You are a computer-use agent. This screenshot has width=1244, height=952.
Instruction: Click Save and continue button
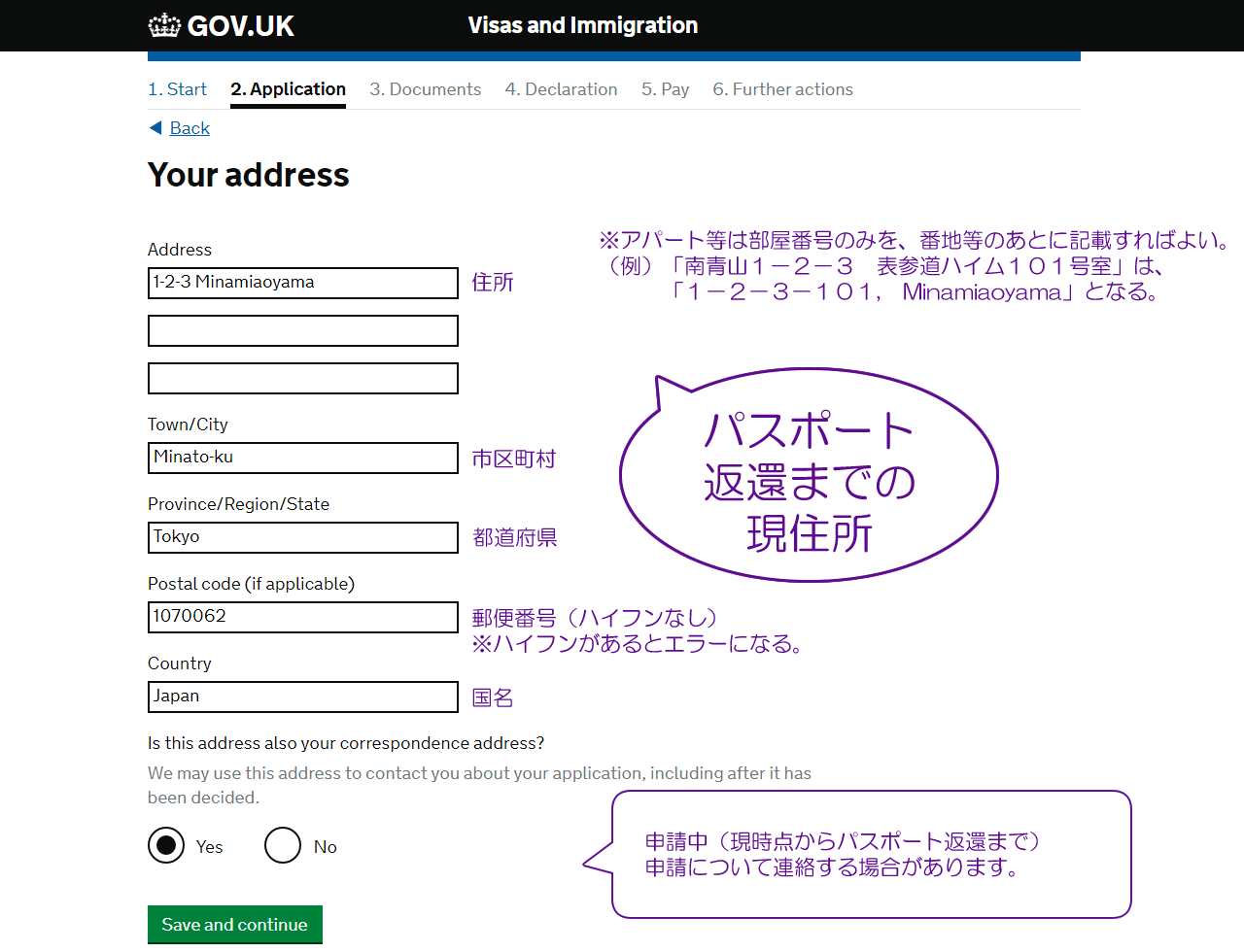tap(235, 925)
